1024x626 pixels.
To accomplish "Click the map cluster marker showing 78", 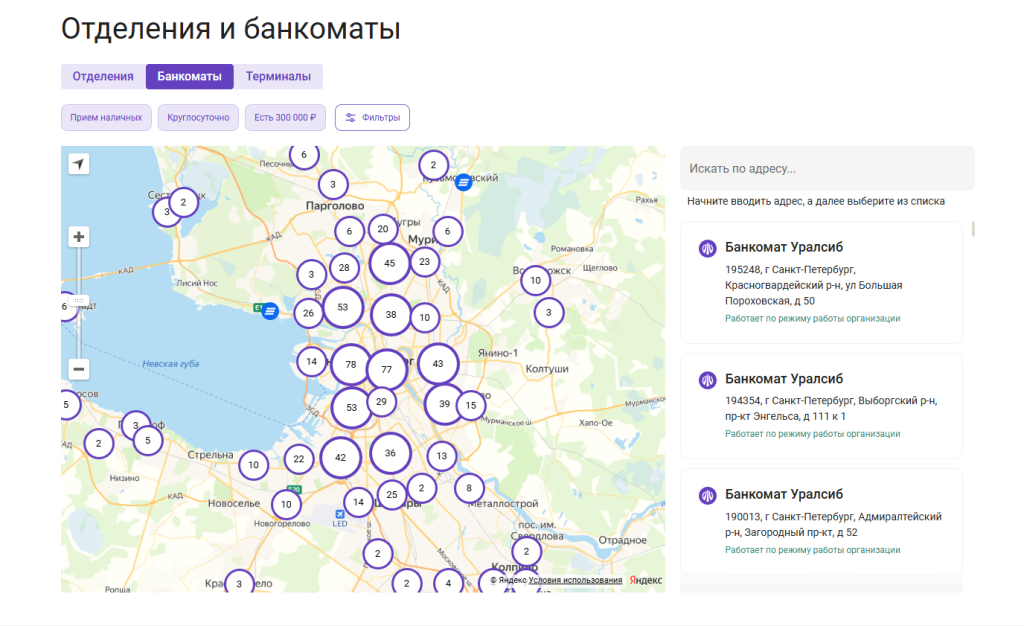I will click(x=350, y=365).
